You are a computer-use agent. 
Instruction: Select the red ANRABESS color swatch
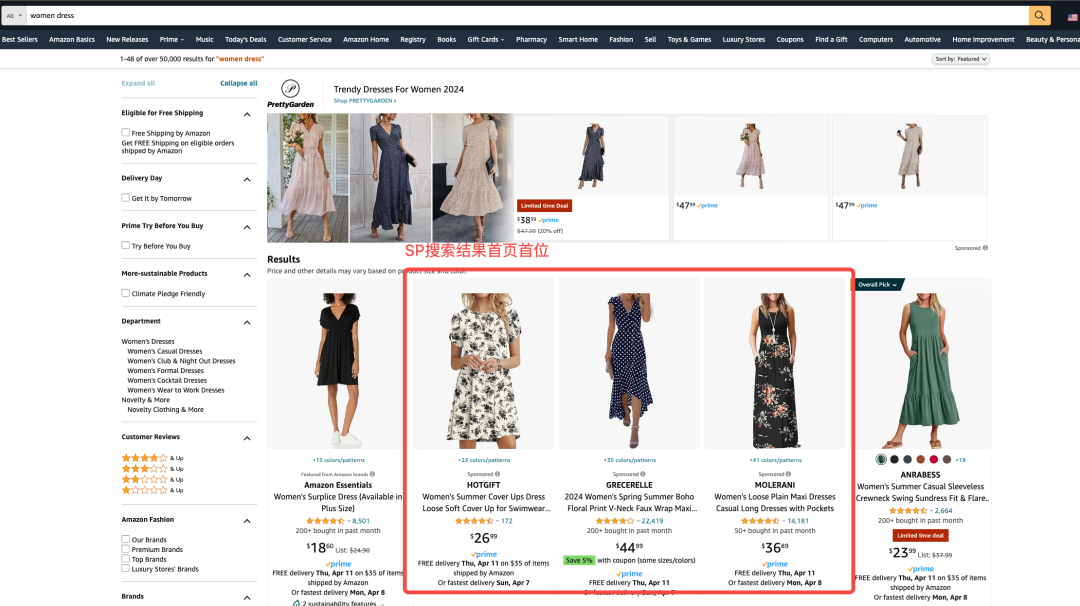933,460
